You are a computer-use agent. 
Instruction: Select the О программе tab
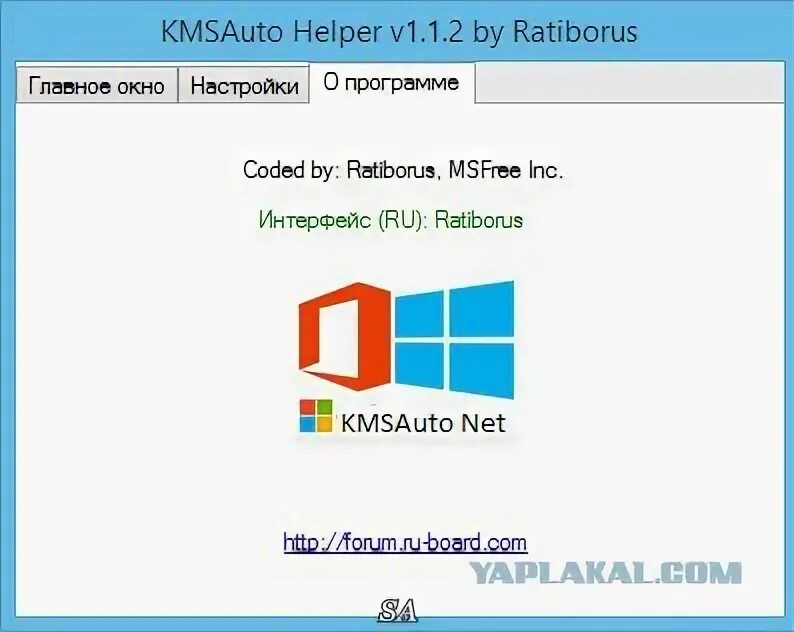coord(392,83)
